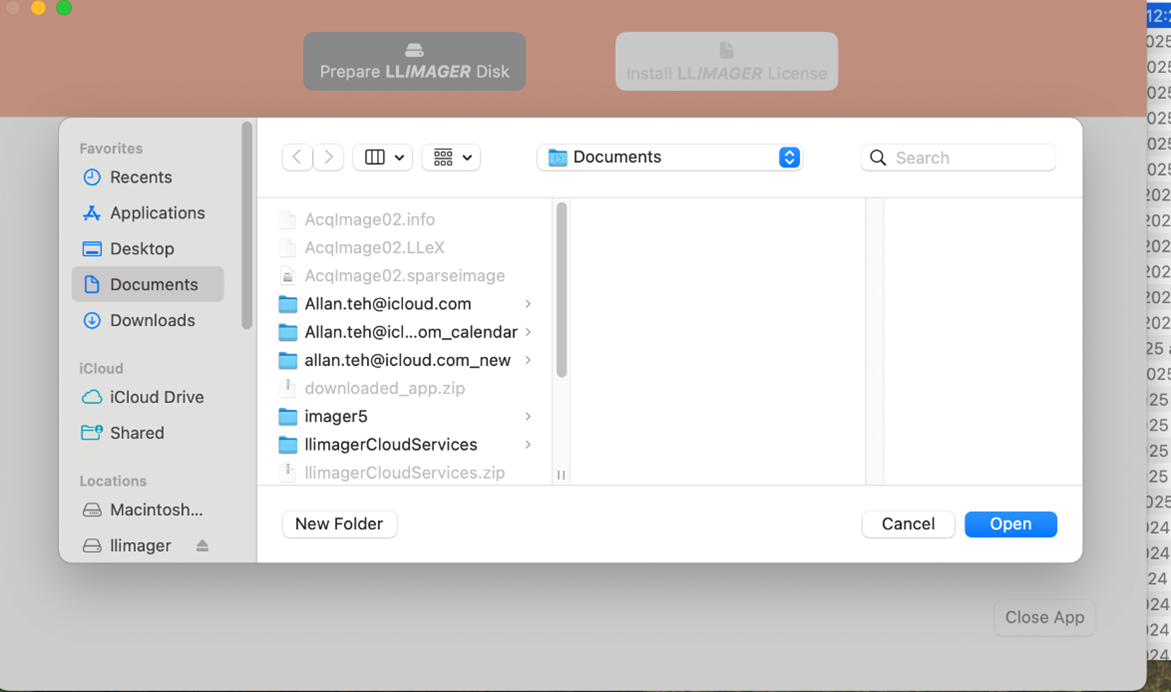Viewport: 1171px width, 692px height.
Task: Eject the llimager disk
Action: (202, 545)
